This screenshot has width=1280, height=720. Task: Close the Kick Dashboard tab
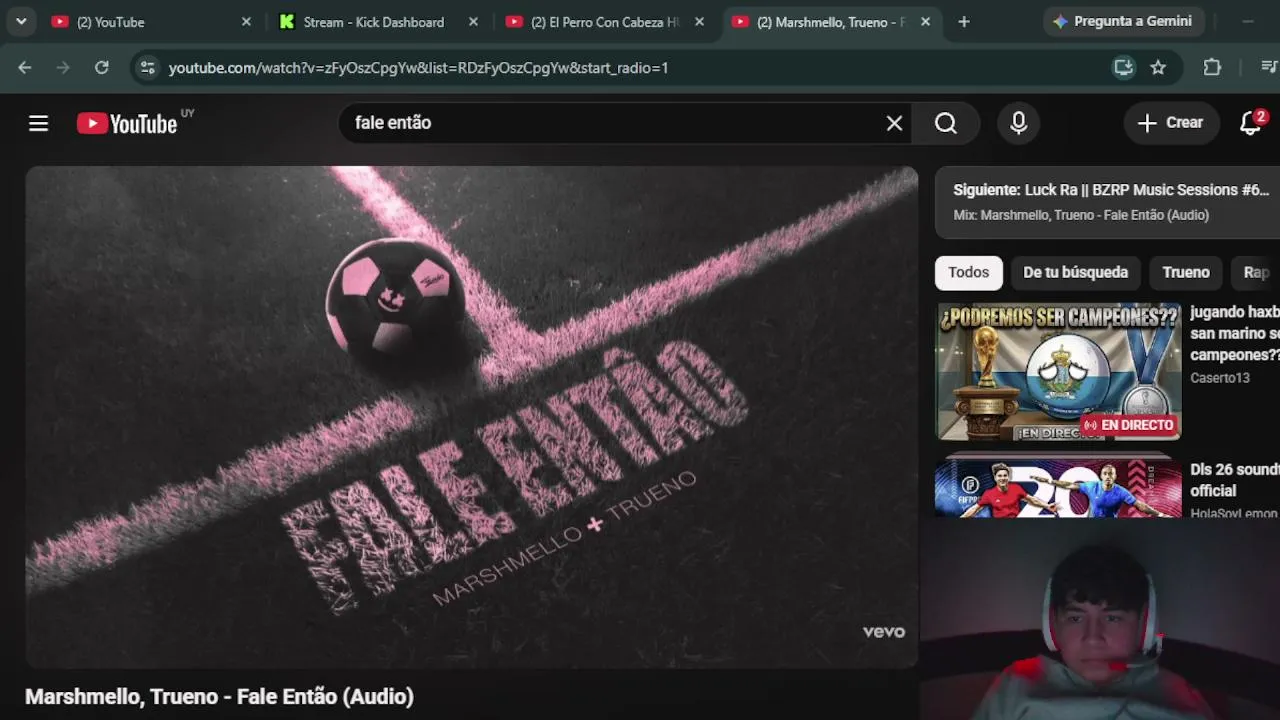pyautogui.click(x=473, y=22)
